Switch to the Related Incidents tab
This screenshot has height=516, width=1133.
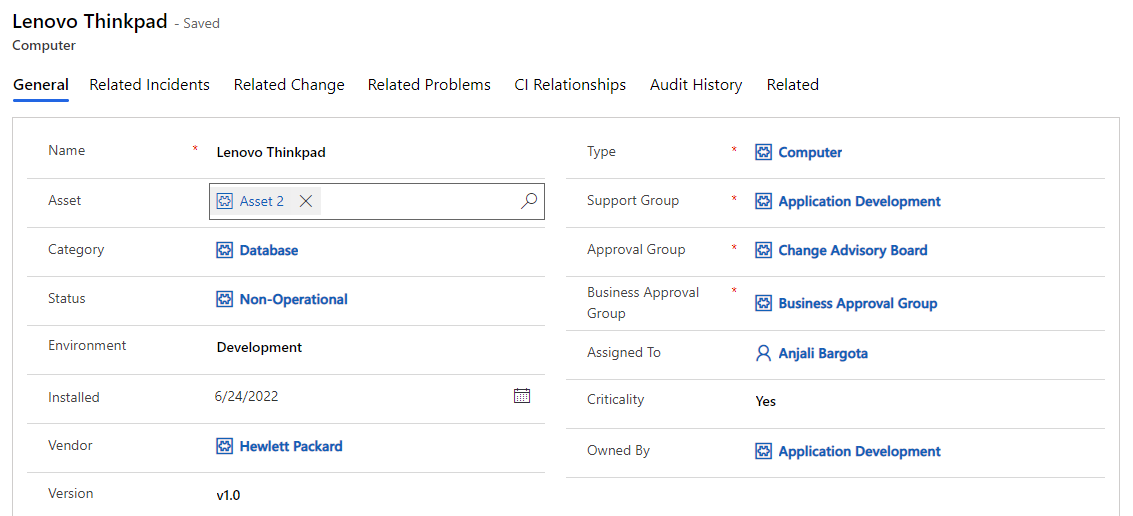(x=149, y=85)
